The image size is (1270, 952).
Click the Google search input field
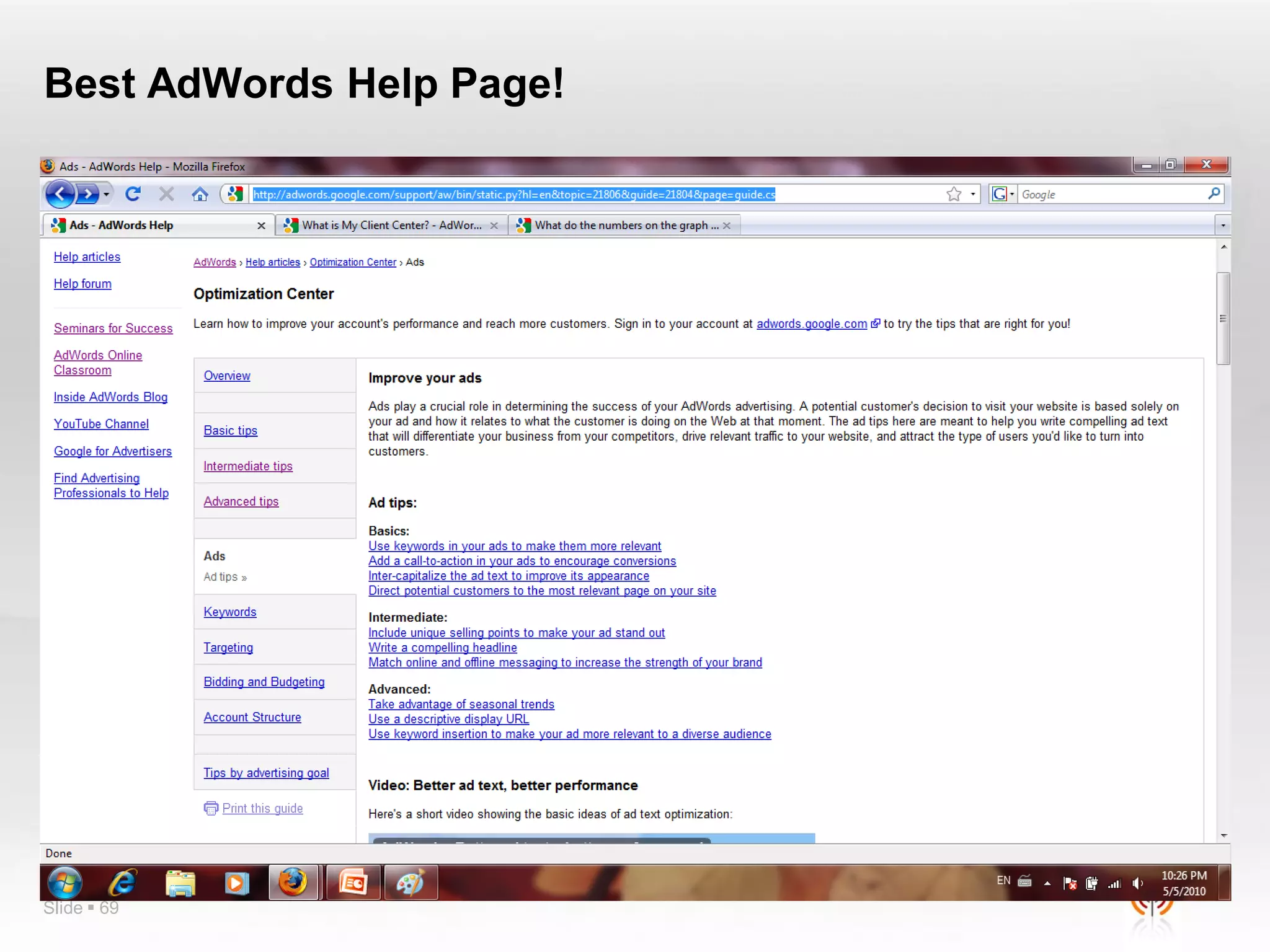[x=1110, y=195]
